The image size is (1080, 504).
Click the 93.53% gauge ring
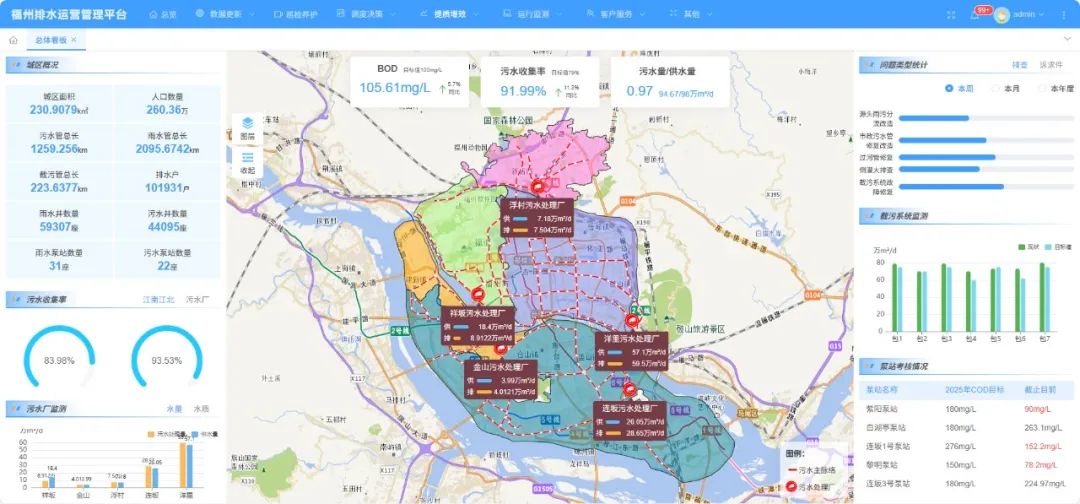[167, 358]
